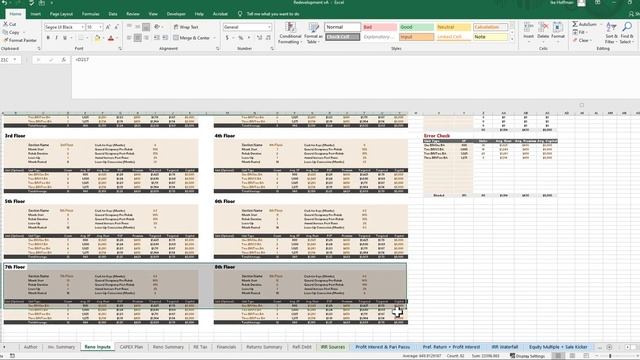Image resolution: width=640 pixels, height=360 pixels.
Task: Click Increase Font Size icon
Action: (108, 27)
